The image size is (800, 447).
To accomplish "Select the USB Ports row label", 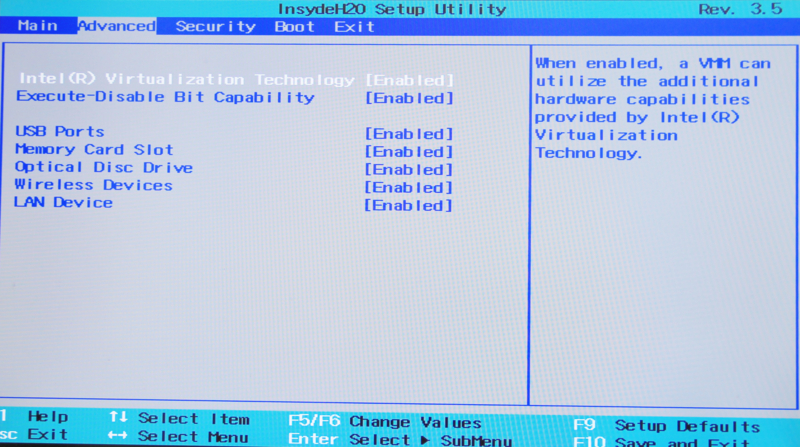I will (x=60, y=131).
